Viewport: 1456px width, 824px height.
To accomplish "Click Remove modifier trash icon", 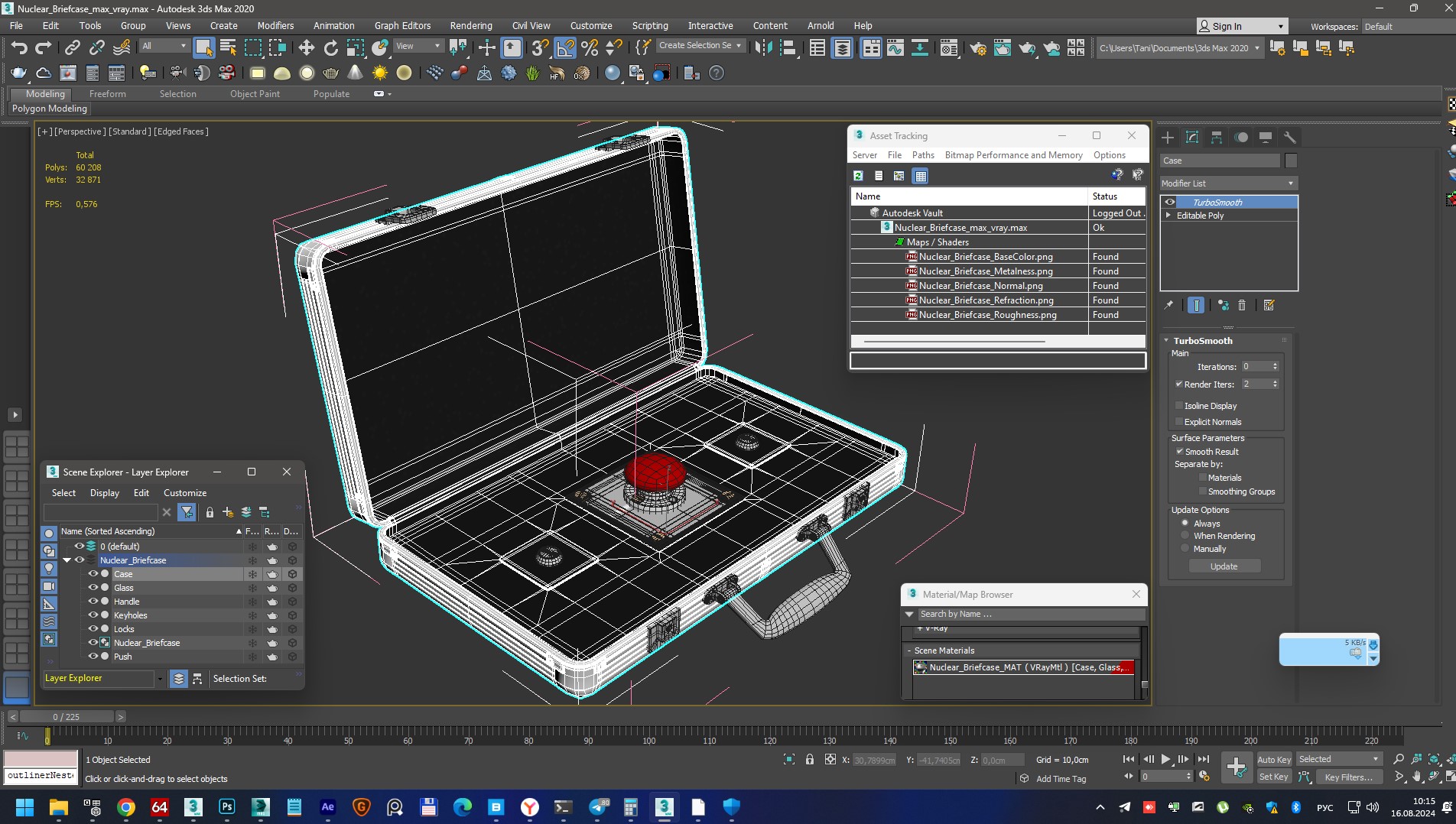I will (1242, 305).
